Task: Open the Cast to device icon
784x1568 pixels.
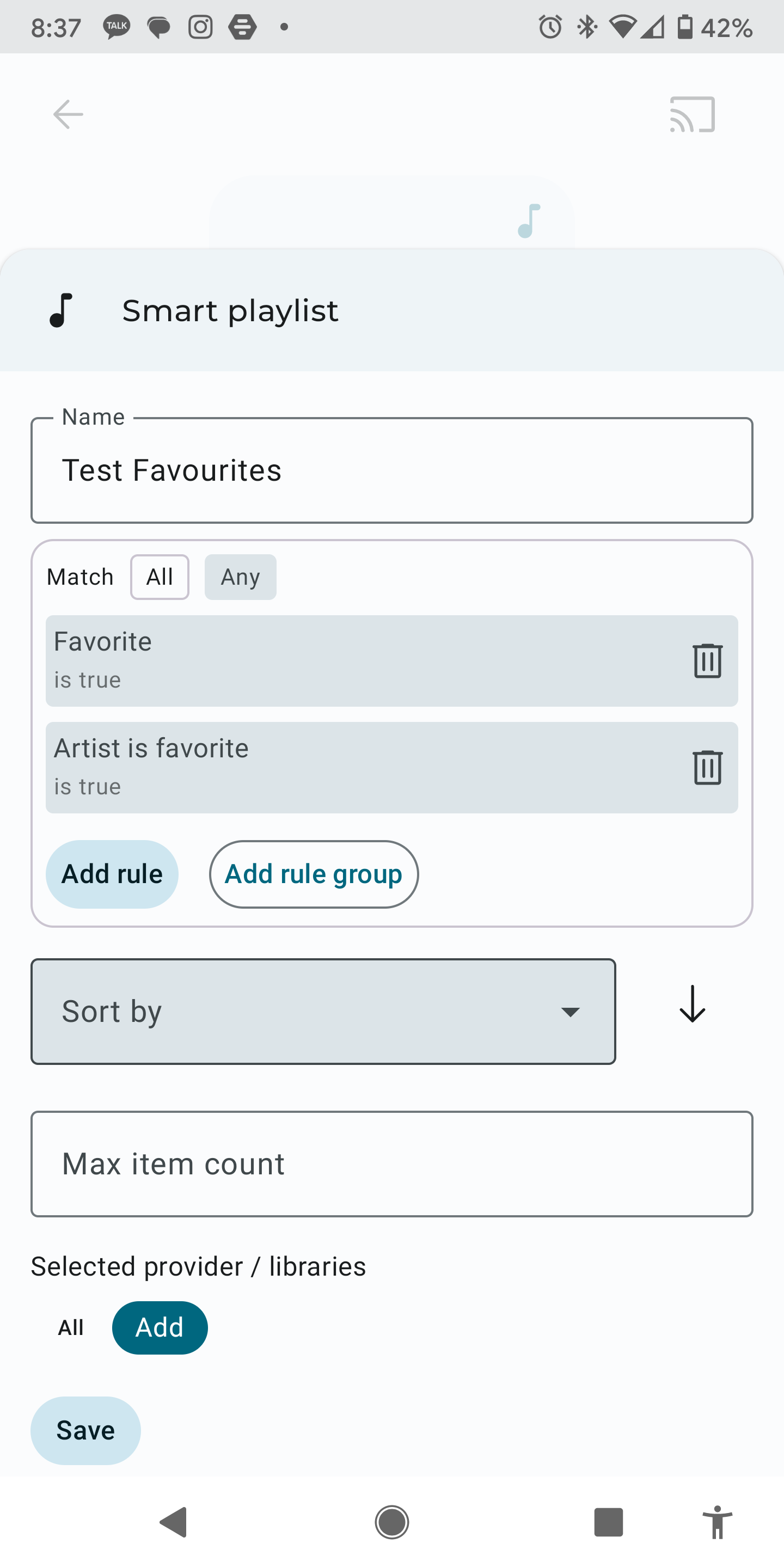Action: (x=692, y=114)
